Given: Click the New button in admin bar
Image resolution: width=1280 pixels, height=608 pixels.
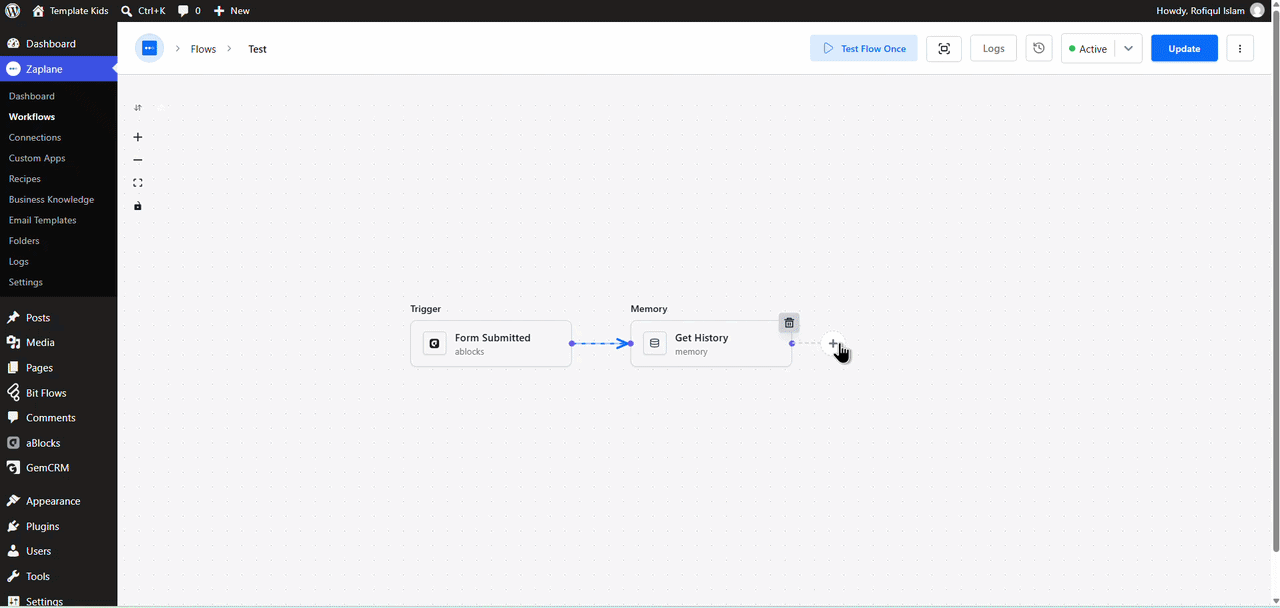Looking at the screenshot, I should click(x=231, y=10).
